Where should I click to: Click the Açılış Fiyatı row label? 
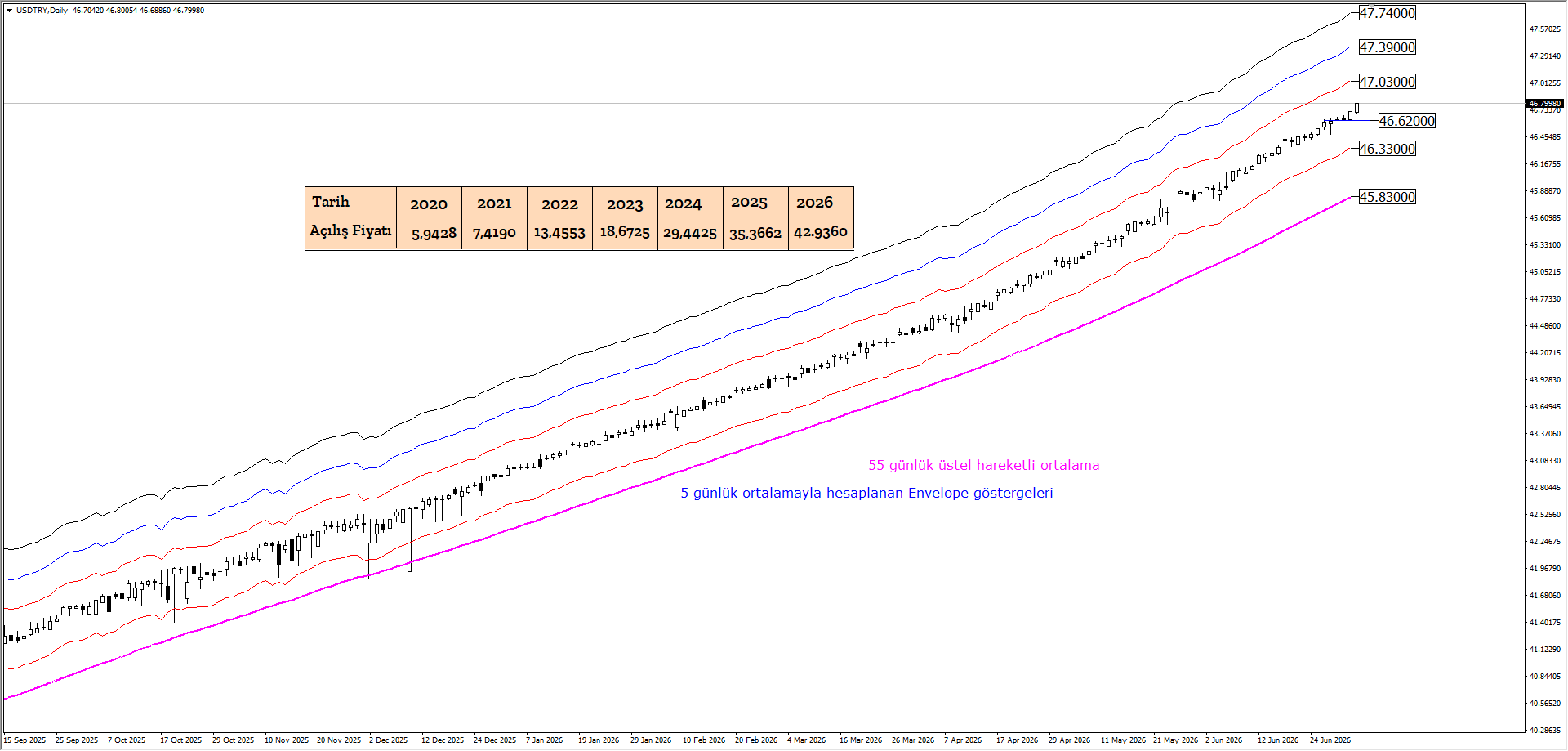tap(350, 232)
